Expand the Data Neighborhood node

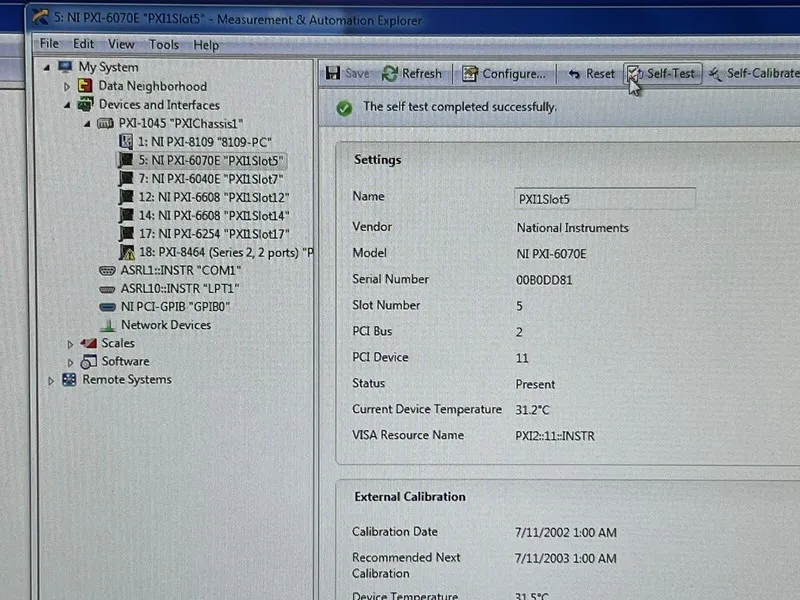pos(67,87)
